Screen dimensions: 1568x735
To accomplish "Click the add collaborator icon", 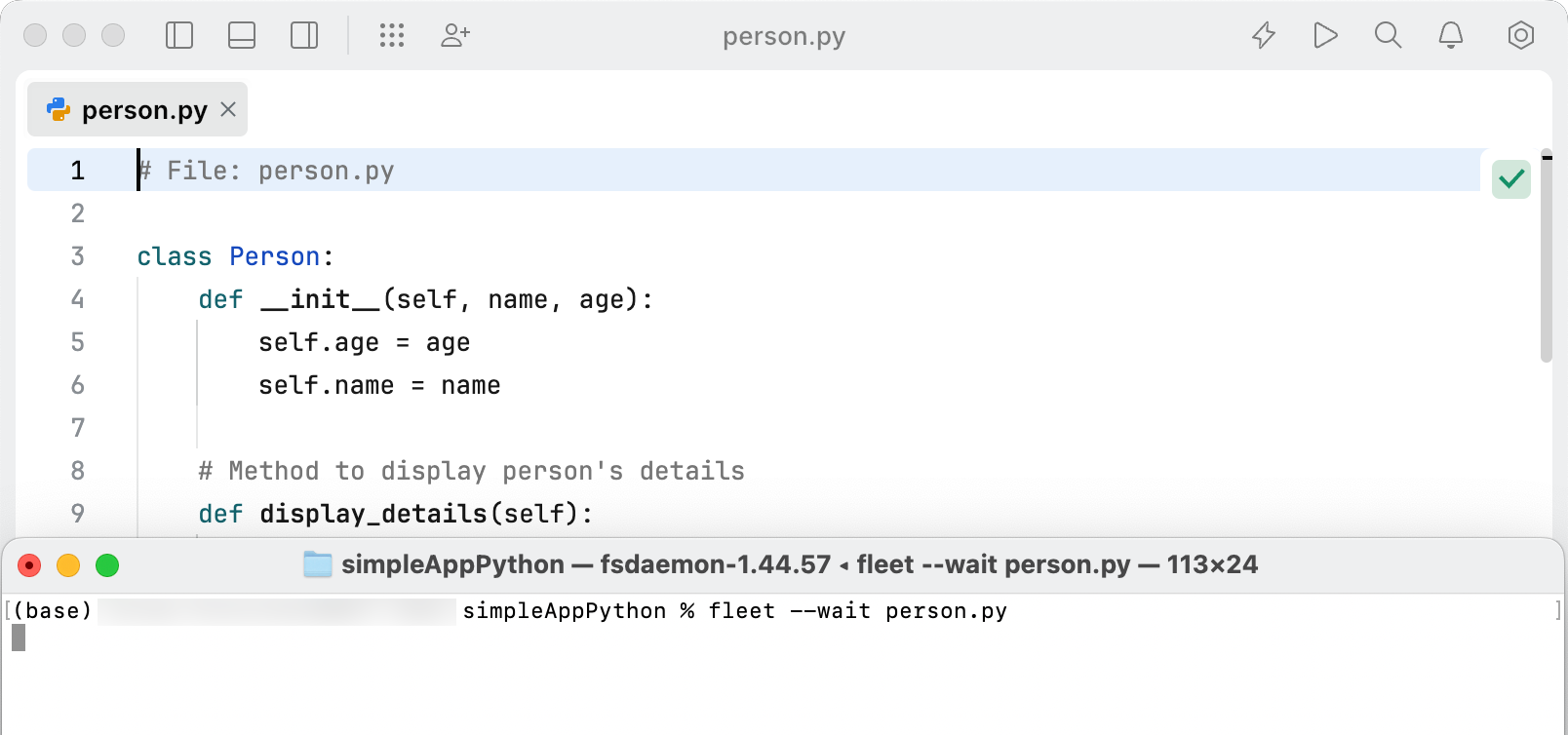I will [455, 36].
